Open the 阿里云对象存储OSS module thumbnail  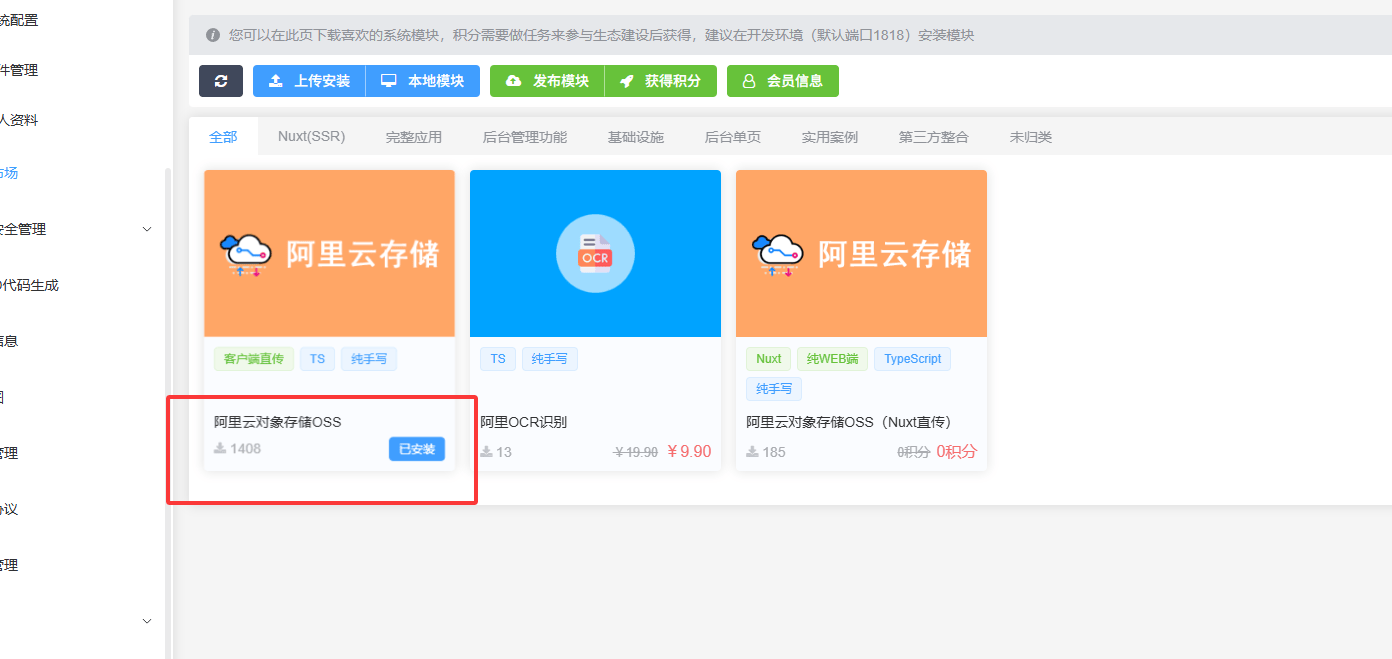pos(329,253)
